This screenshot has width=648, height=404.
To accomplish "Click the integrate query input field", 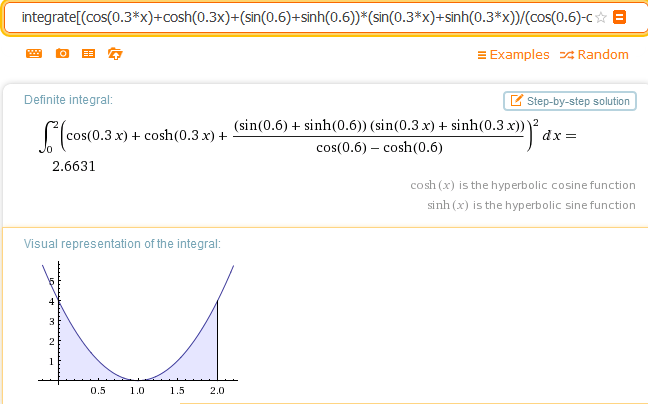I will tap(300, 17).
